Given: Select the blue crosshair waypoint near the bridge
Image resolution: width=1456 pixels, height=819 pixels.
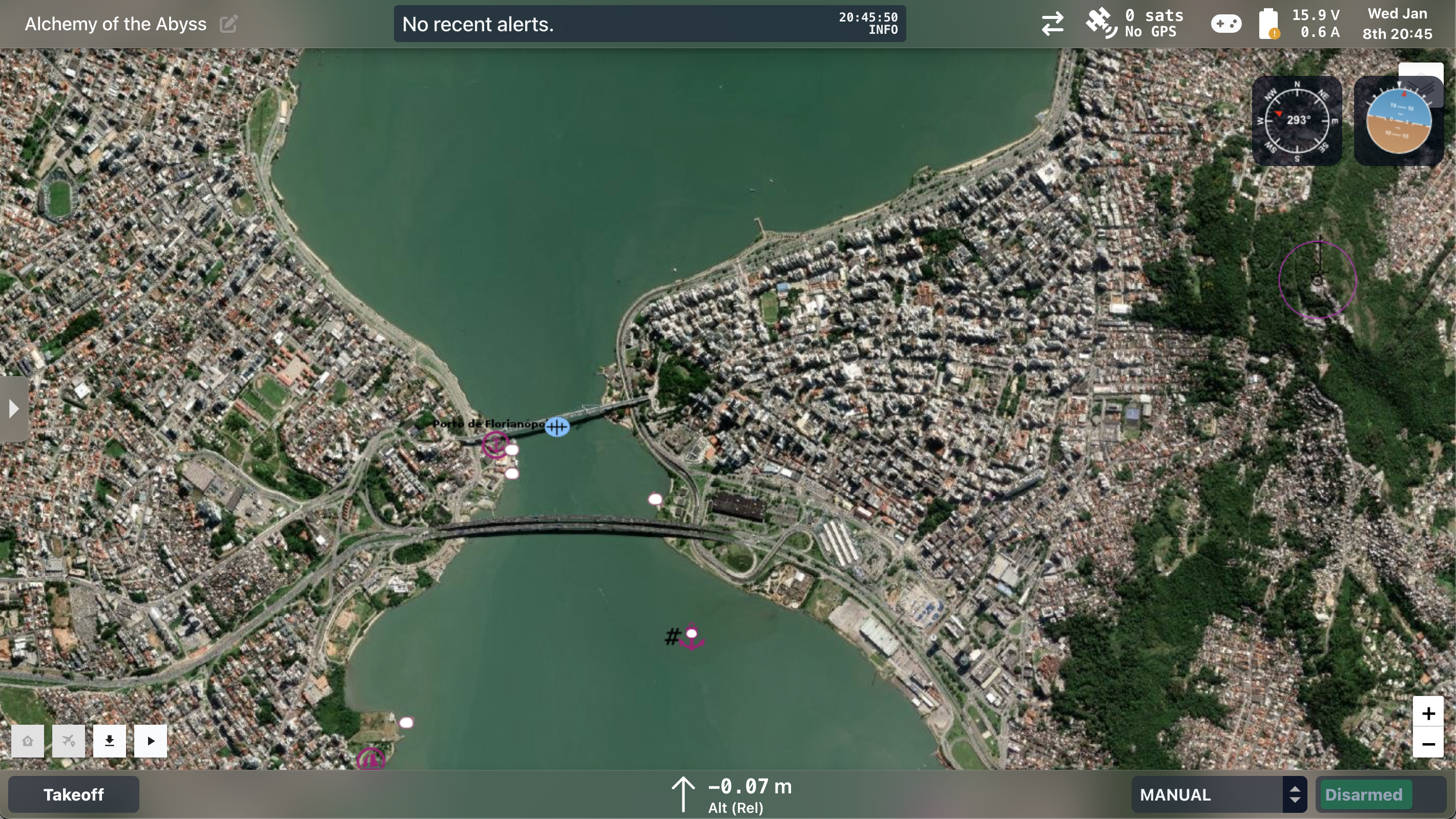Looking at the screenshot, I should pos(557,426).
